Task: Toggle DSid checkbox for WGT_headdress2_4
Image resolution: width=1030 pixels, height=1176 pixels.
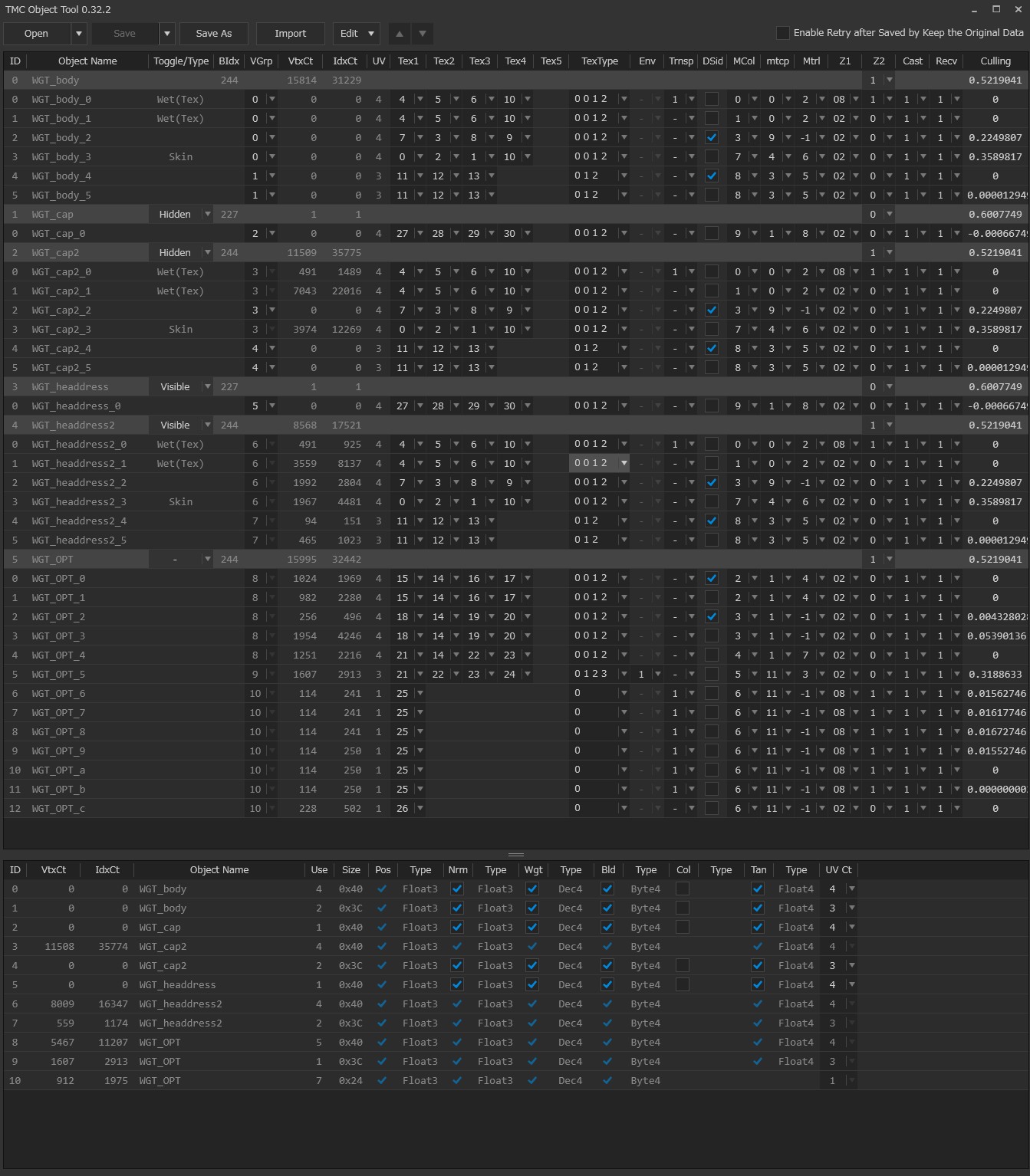Action: tap(712, 521)
